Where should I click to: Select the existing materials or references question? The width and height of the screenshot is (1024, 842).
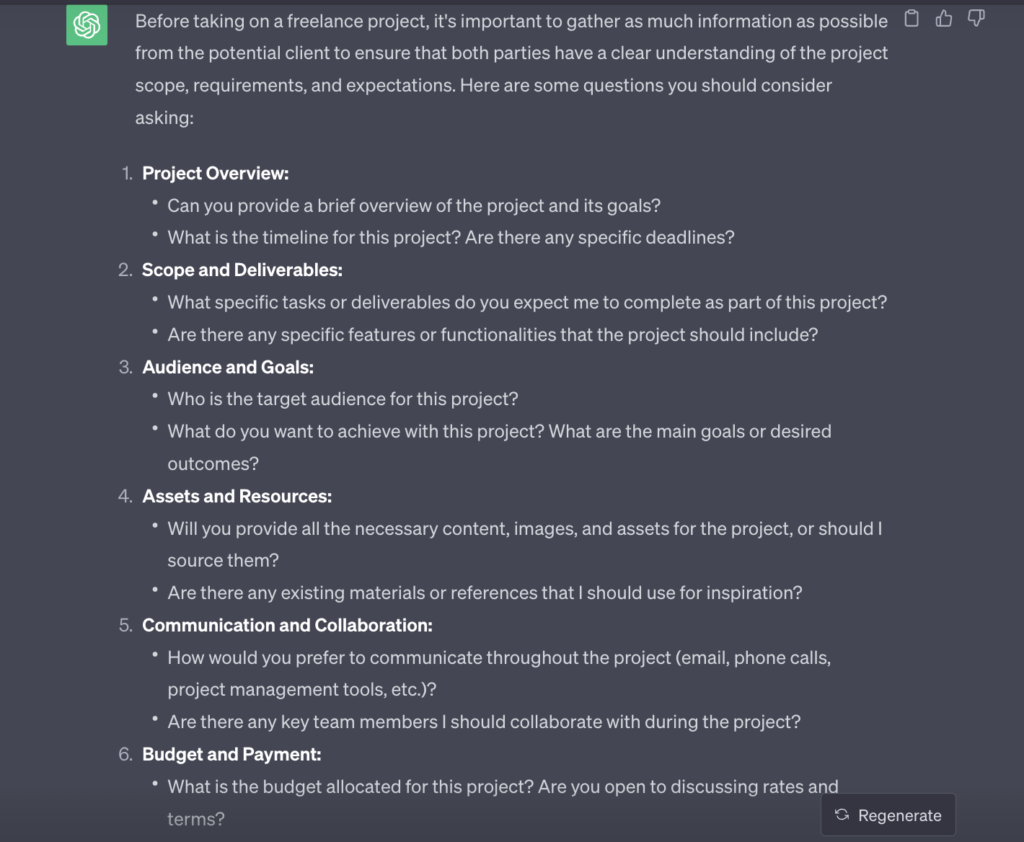click(x=485, y=593)
